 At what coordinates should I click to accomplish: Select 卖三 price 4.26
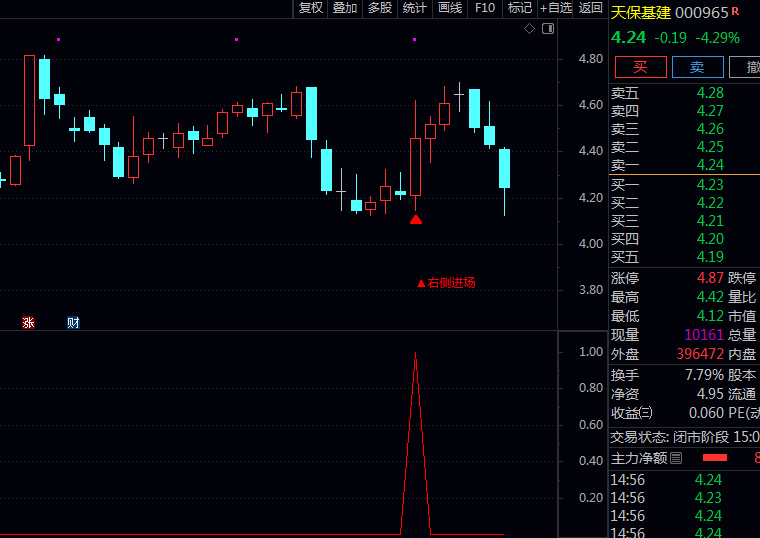tap(710, 129)
